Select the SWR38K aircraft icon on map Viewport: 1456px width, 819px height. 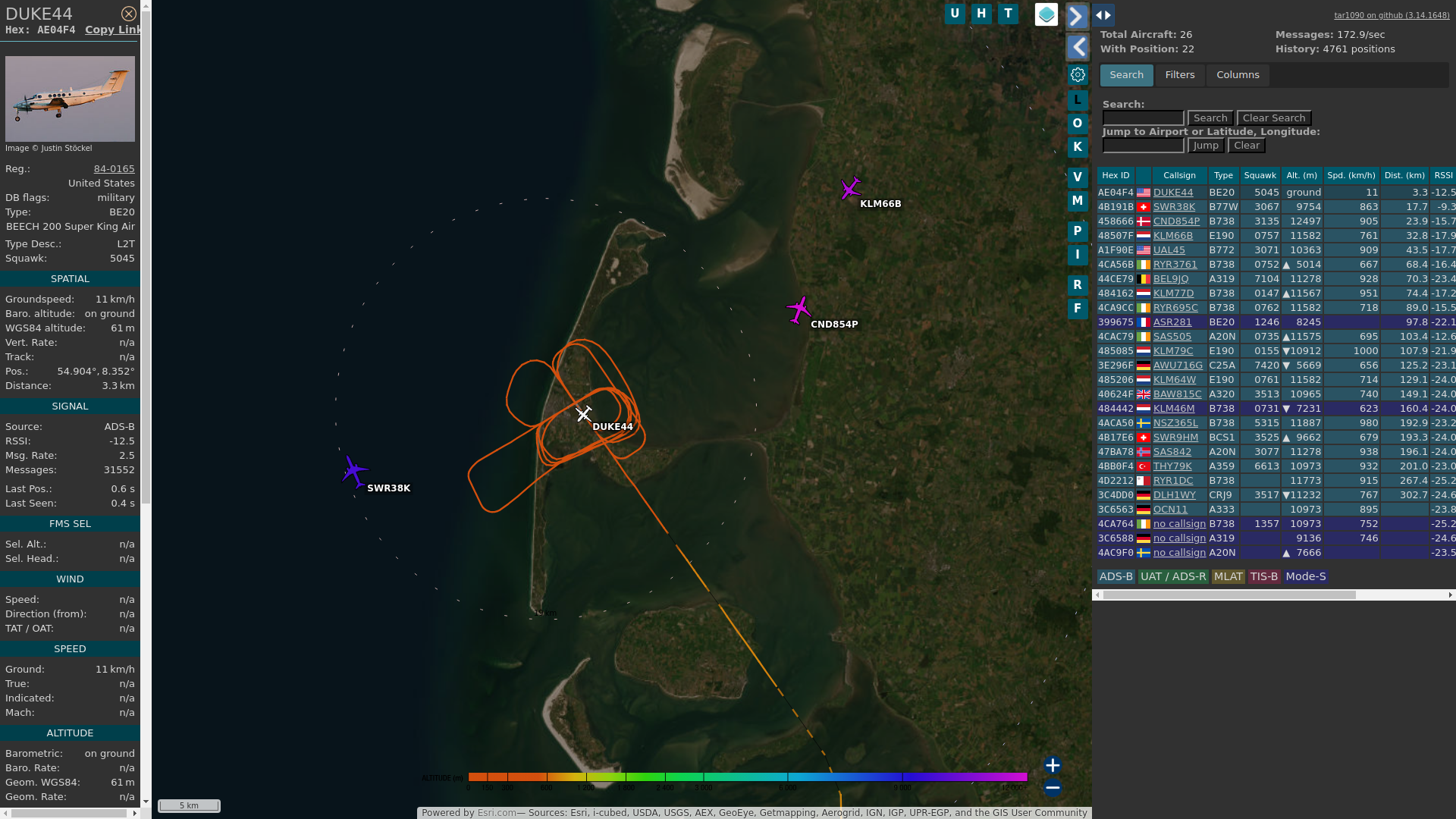(x=353, y=472)
